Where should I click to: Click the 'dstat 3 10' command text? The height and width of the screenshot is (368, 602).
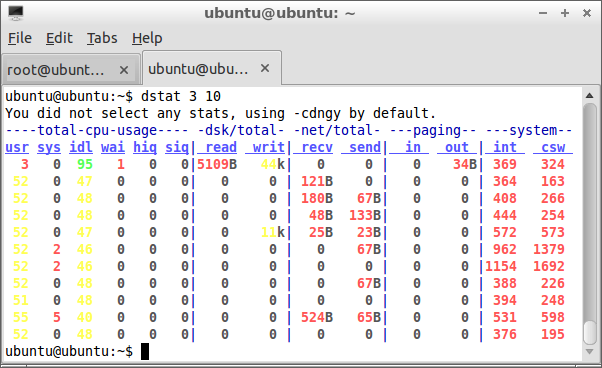(181, 96)
